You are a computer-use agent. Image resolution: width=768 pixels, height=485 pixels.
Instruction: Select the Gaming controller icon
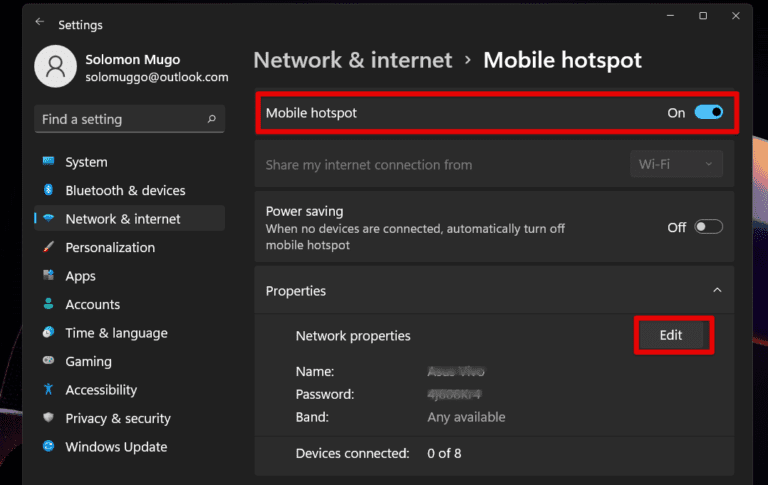pyautogui.click(x=48, y=361)
